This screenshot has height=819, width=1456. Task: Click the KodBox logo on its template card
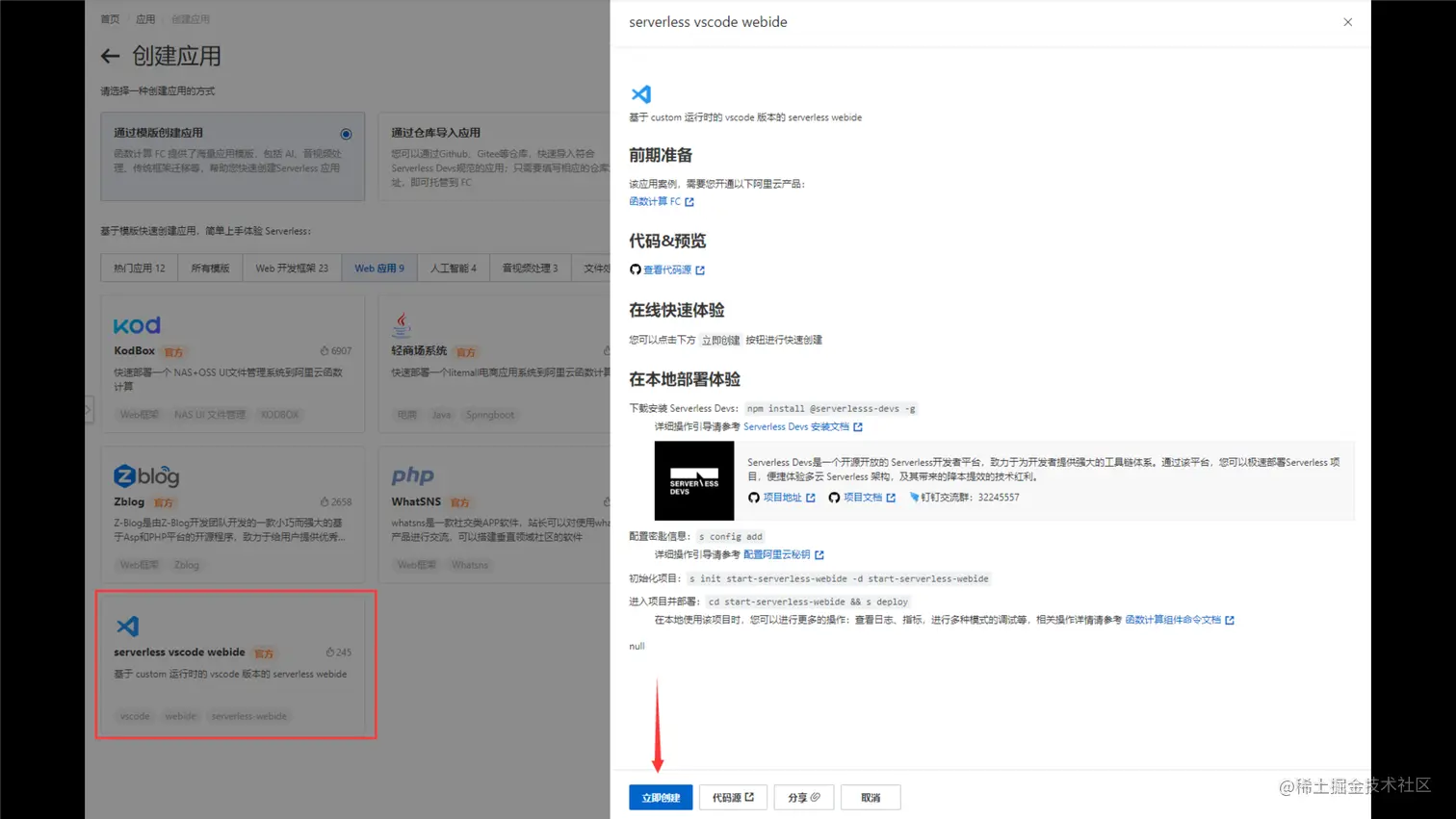pos(136,325)
